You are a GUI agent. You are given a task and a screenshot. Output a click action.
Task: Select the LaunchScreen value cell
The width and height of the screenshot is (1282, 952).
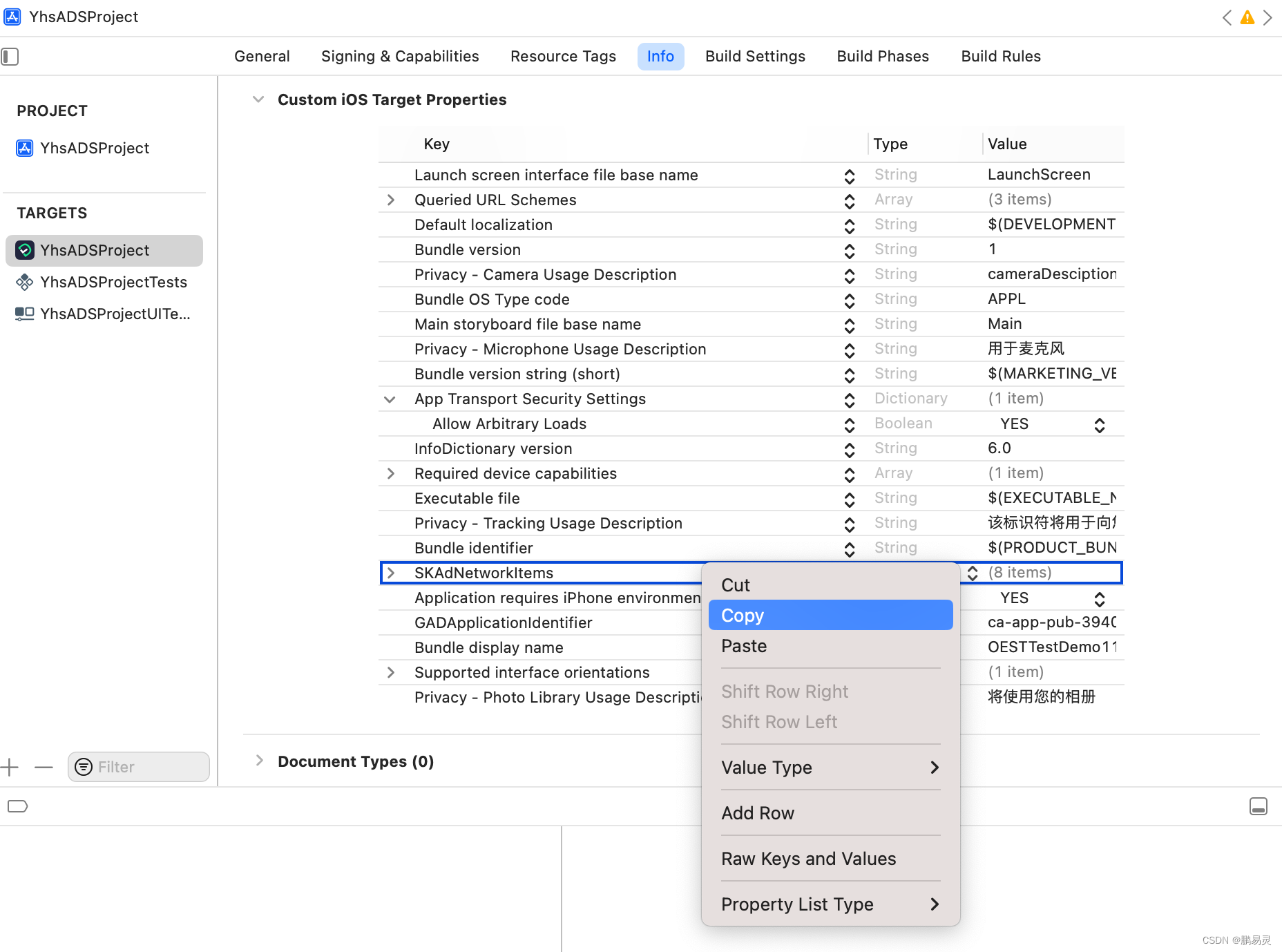click(1039, 175)
